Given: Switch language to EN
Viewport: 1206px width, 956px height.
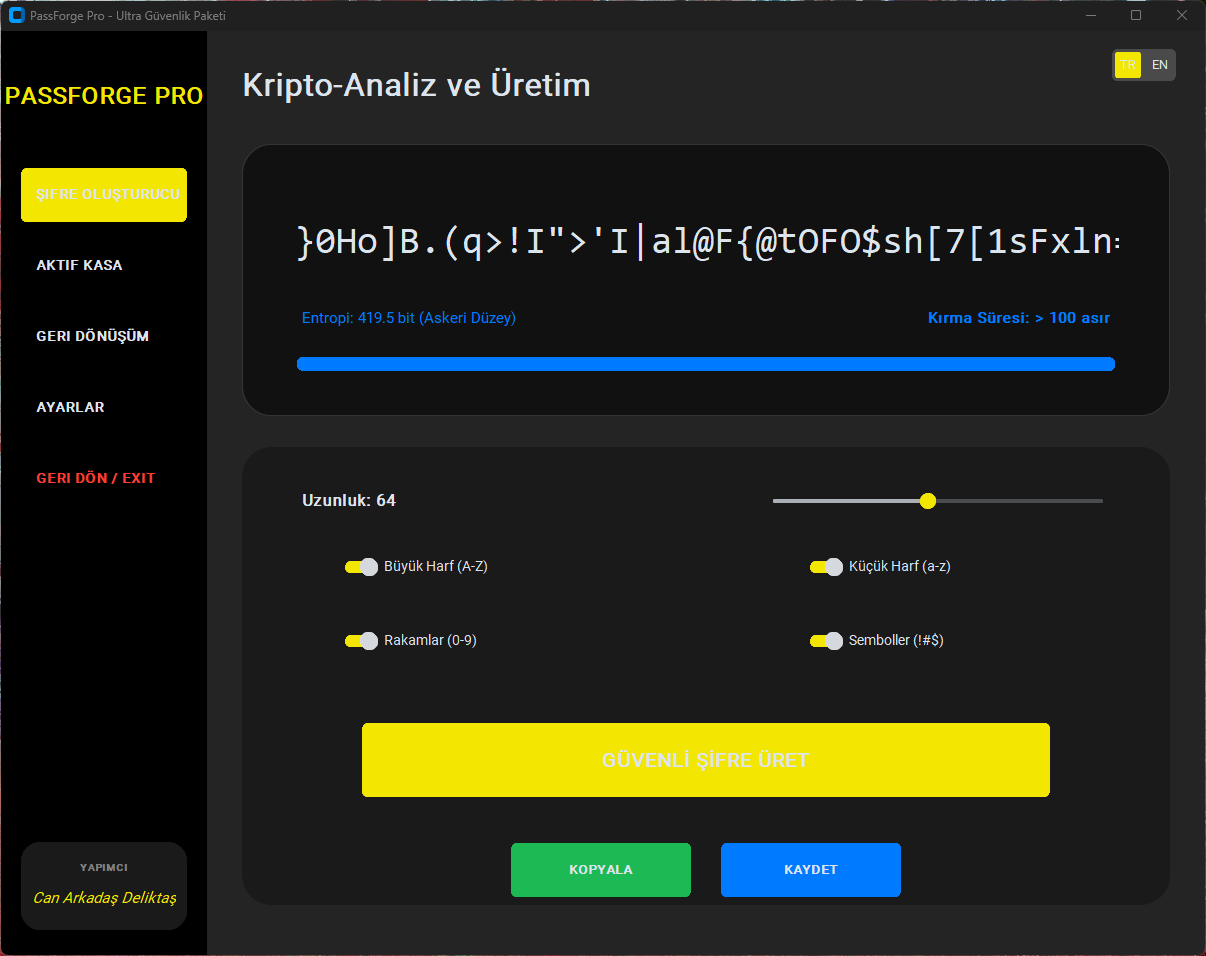Looking at the screenshot, I should point(1159,65).
